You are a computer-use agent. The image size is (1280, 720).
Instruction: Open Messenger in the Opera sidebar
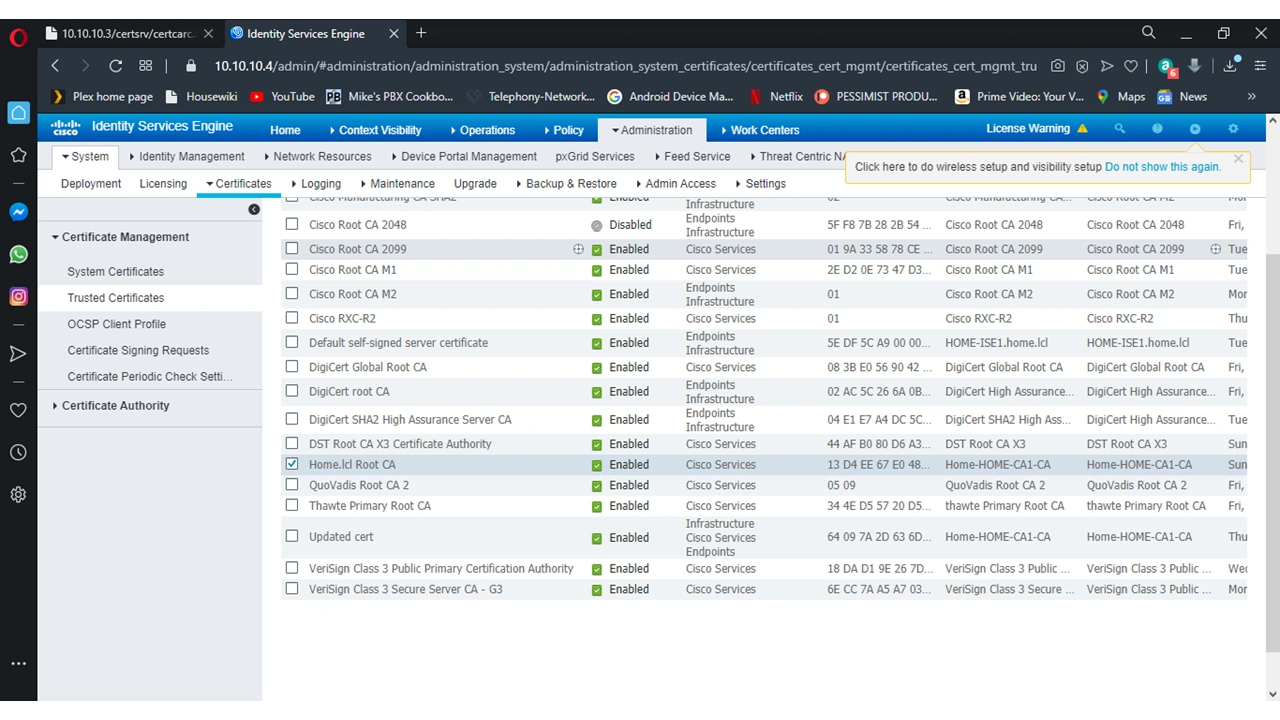coord(18,212)
